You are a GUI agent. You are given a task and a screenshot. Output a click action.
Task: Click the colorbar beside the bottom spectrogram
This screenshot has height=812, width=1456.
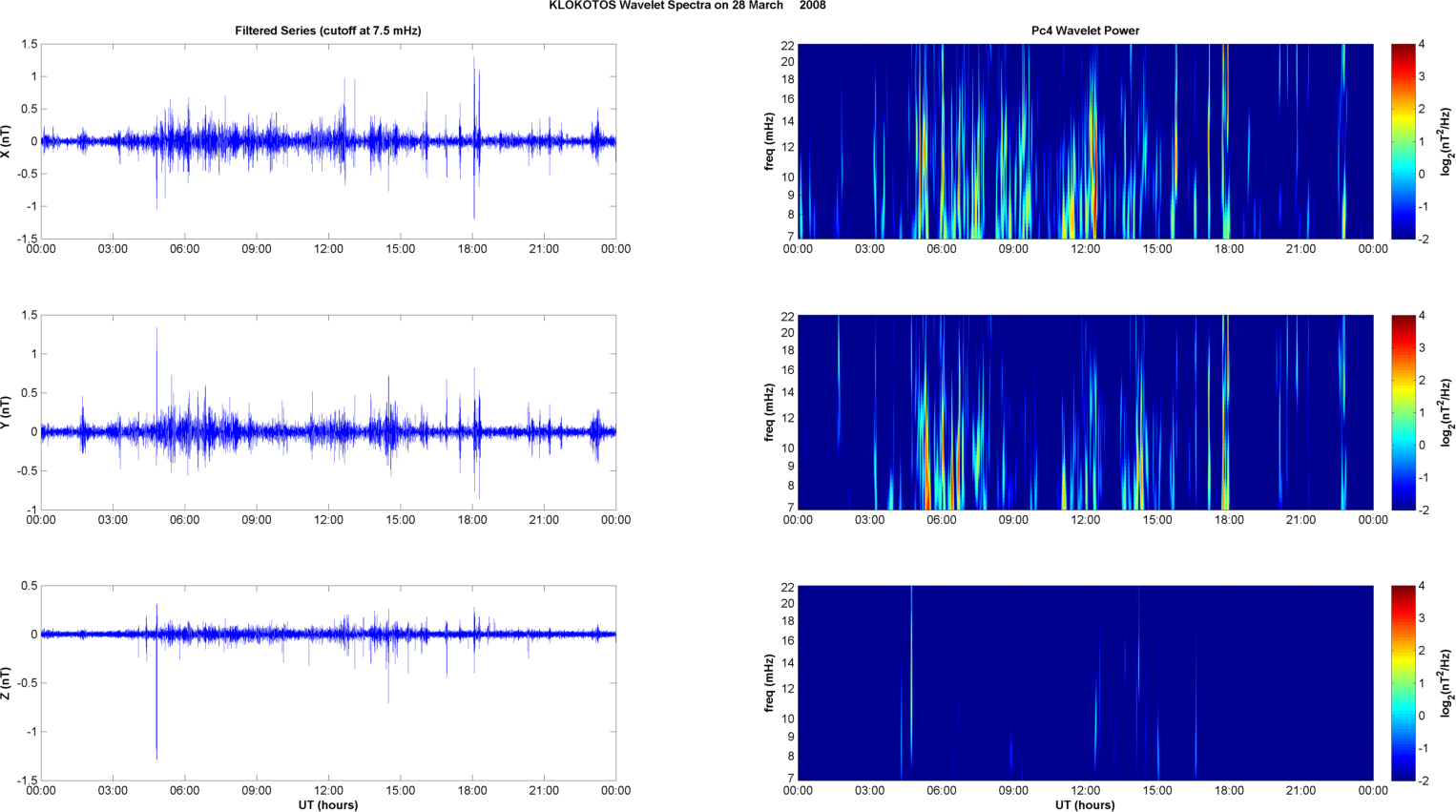(x=1403, y=683)
